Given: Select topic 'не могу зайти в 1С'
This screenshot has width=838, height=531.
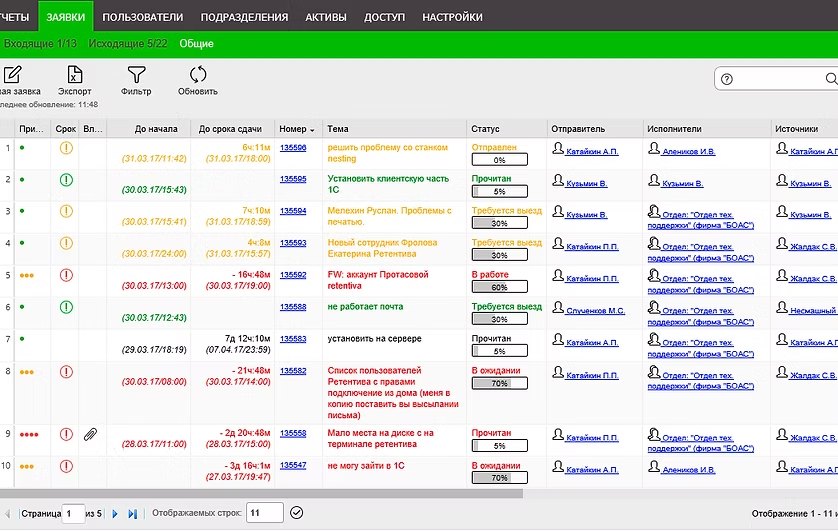Looking at the screenshot, I should point(366,466).
